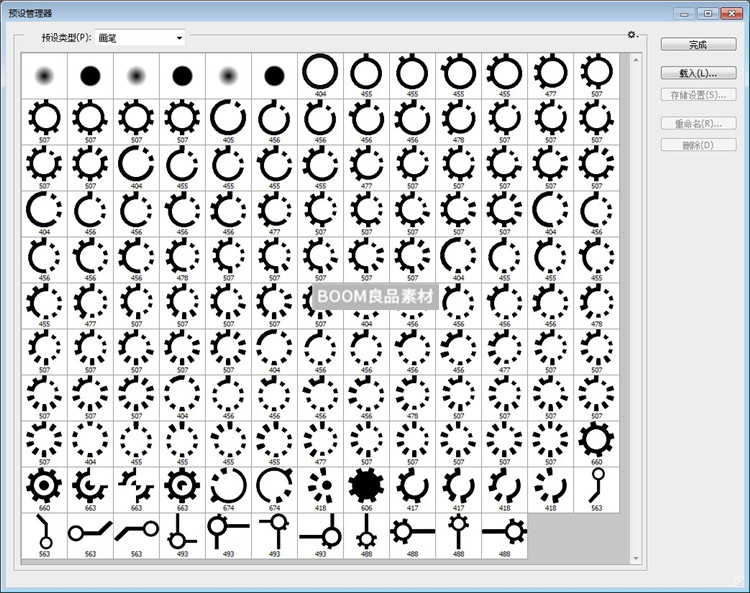
Task: Click the 重命名(R)... rename button
Action: point(697,124)
